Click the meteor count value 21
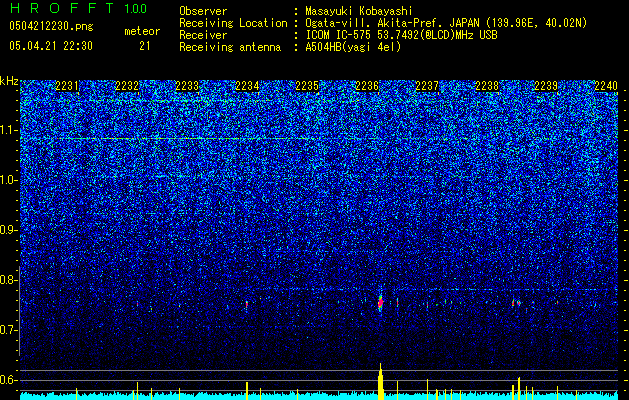Screen dimensions: 629x400 (145, 46)
